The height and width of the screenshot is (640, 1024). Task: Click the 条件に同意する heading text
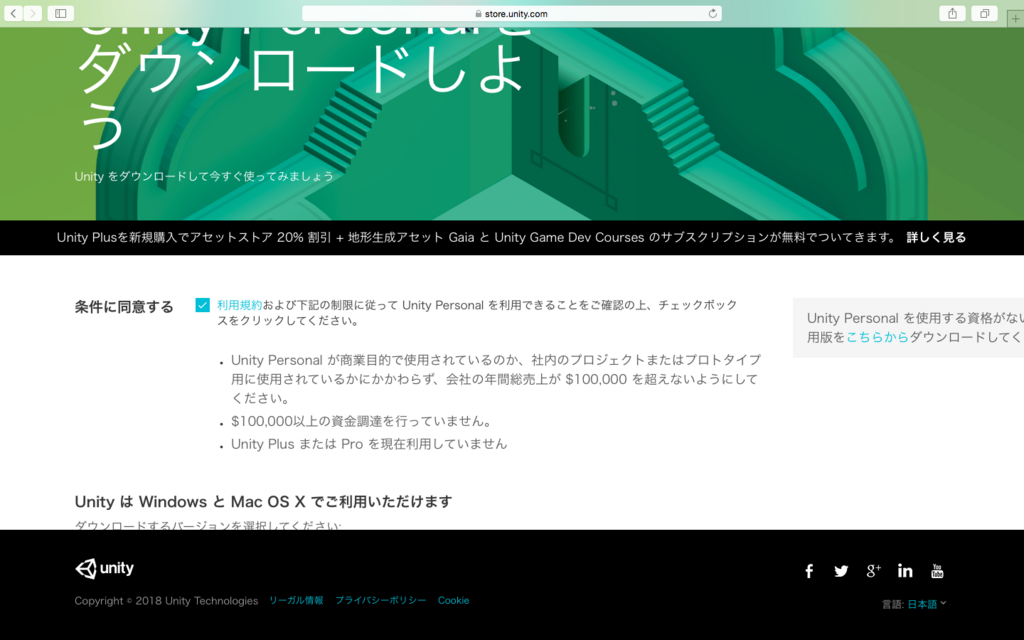[x=124, y=306]
